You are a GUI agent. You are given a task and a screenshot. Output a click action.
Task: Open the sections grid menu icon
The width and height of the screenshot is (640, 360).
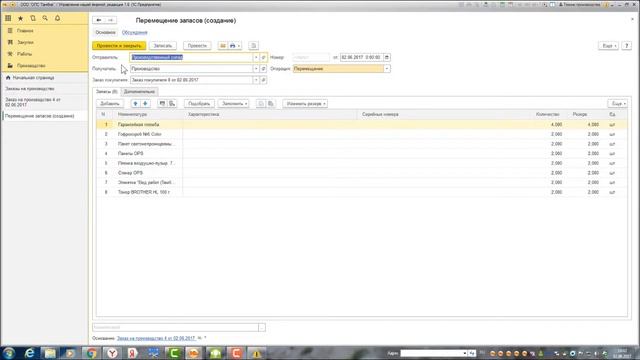[x=8, y=18]
